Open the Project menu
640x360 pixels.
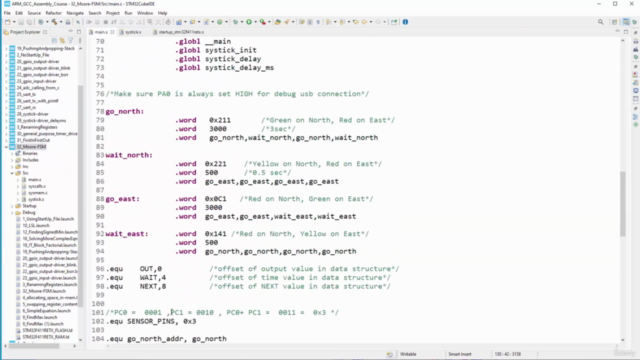[x=113, y=13]
